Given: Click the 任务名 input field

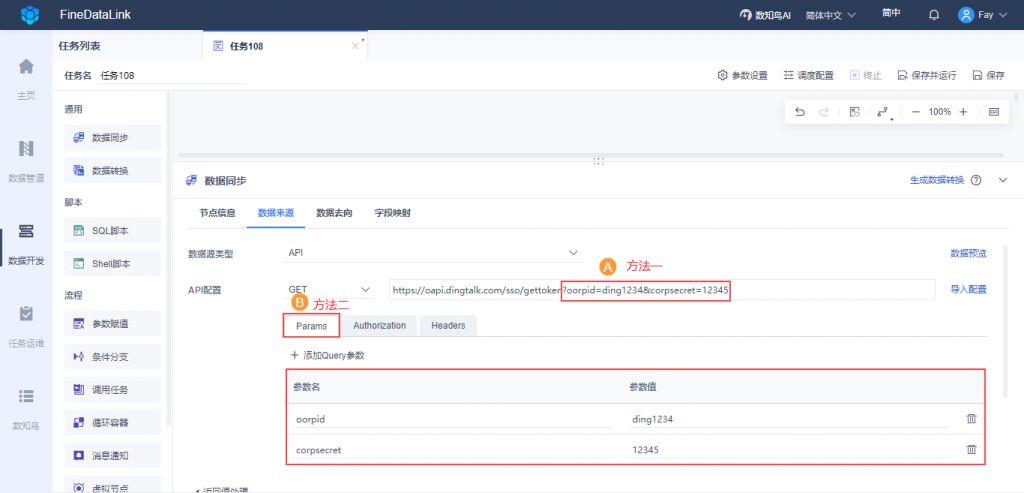Looking at the screenshot, I should (172, 76).
